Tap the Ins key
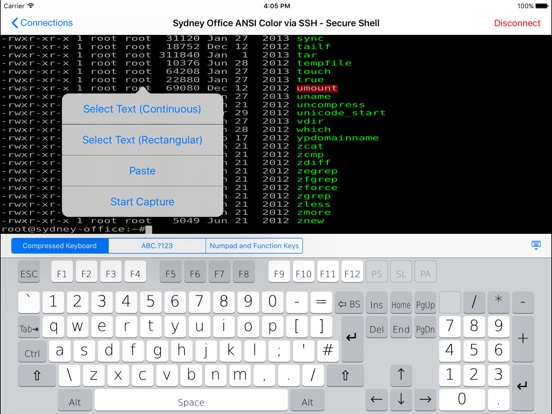This screenshot has height=414, width=552. [377, 303]
